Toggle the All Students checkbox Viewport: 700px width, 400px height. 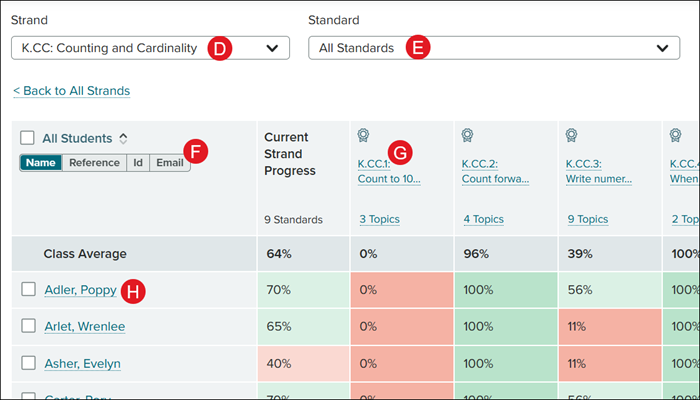(27, 138)
